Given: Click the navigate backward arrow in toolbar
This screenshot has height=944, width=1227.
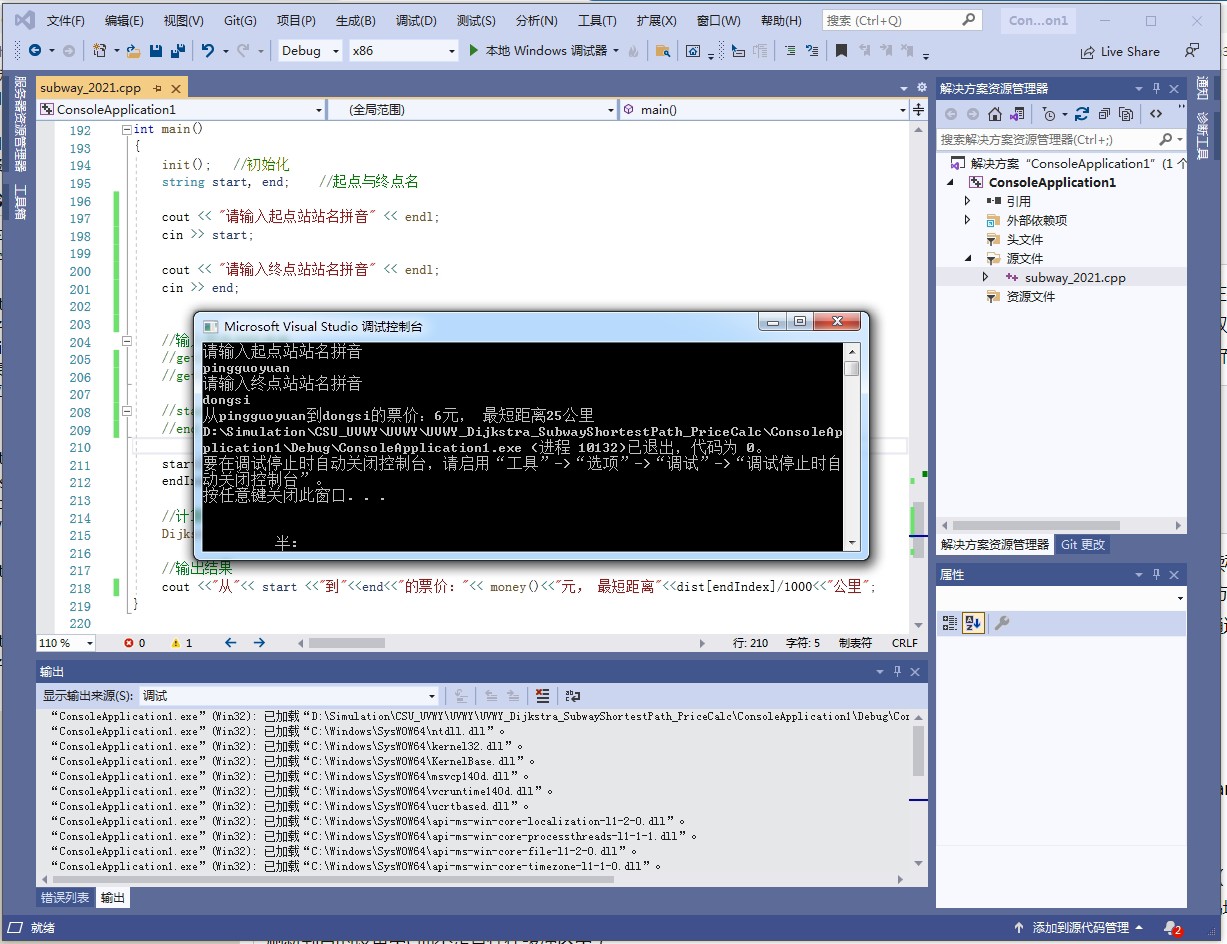Looking at the screenshot, I should pyautogui.click(x=35, y=50).
